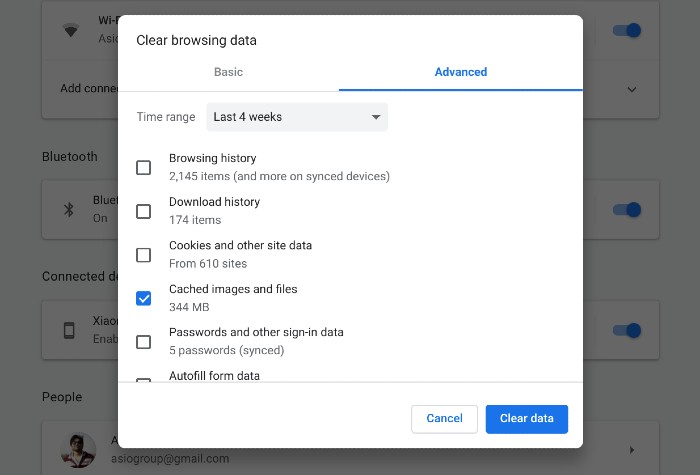Turn off the Wi-Fi toggle switch
700x475 pixels.
pos(627,30)
